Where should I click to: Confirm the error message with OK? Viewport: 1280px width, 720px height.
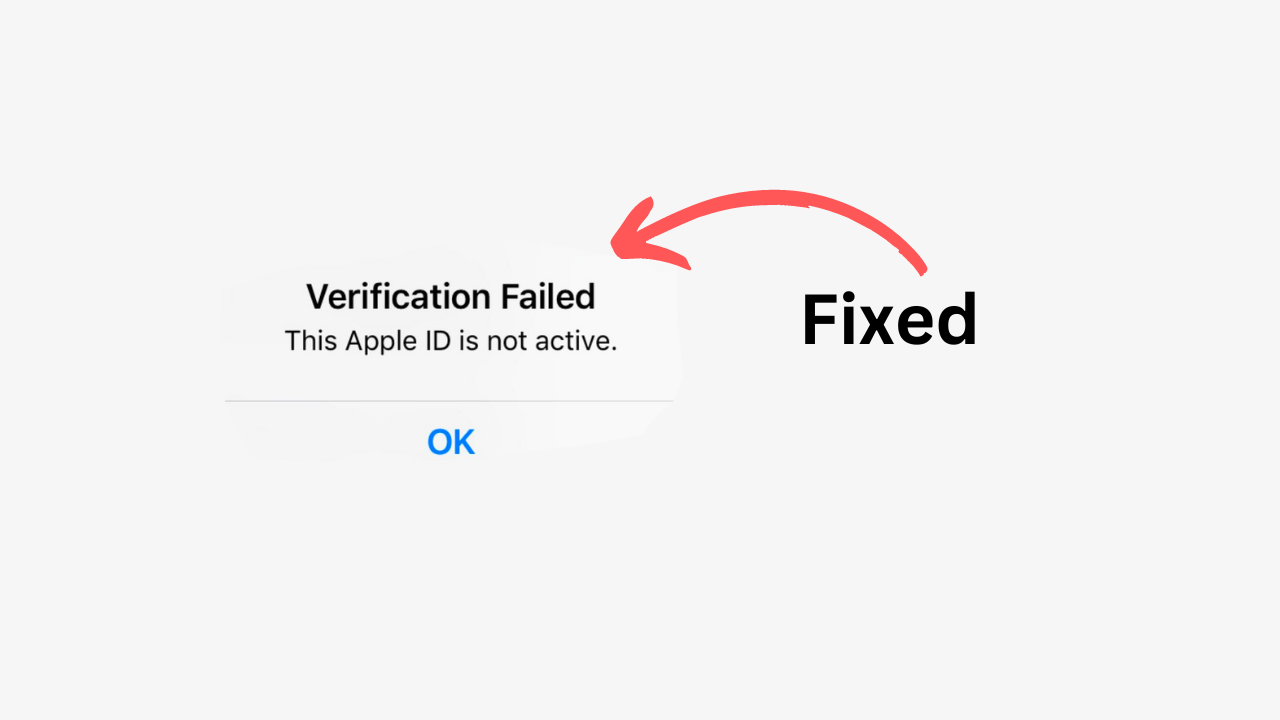[450, 441]
